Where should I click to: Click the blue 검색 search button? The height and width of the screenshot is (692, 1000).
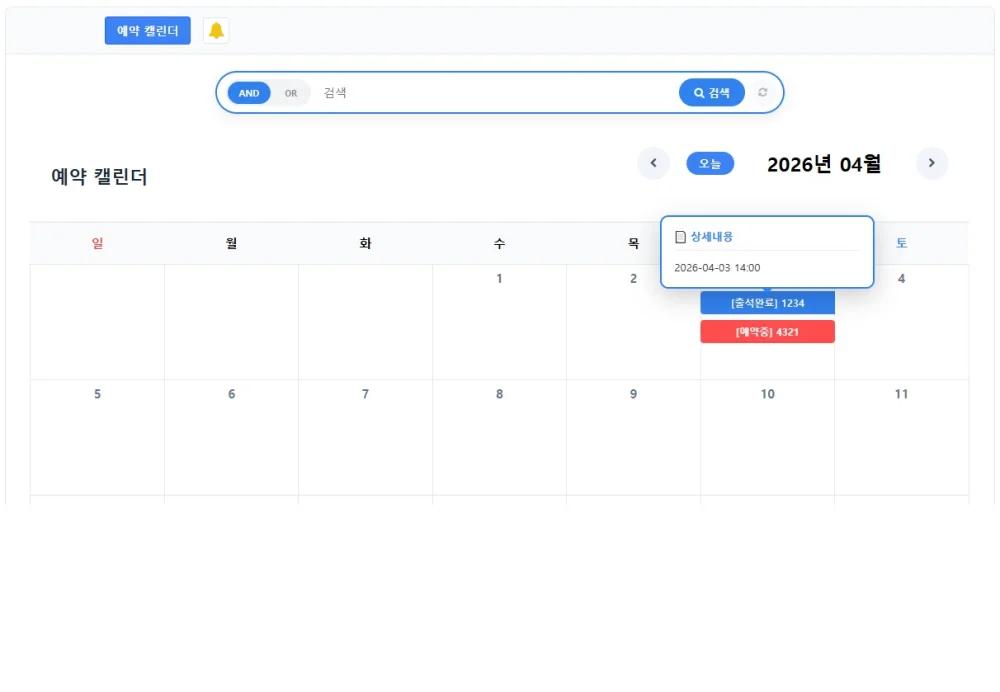[x=712, y=93]
